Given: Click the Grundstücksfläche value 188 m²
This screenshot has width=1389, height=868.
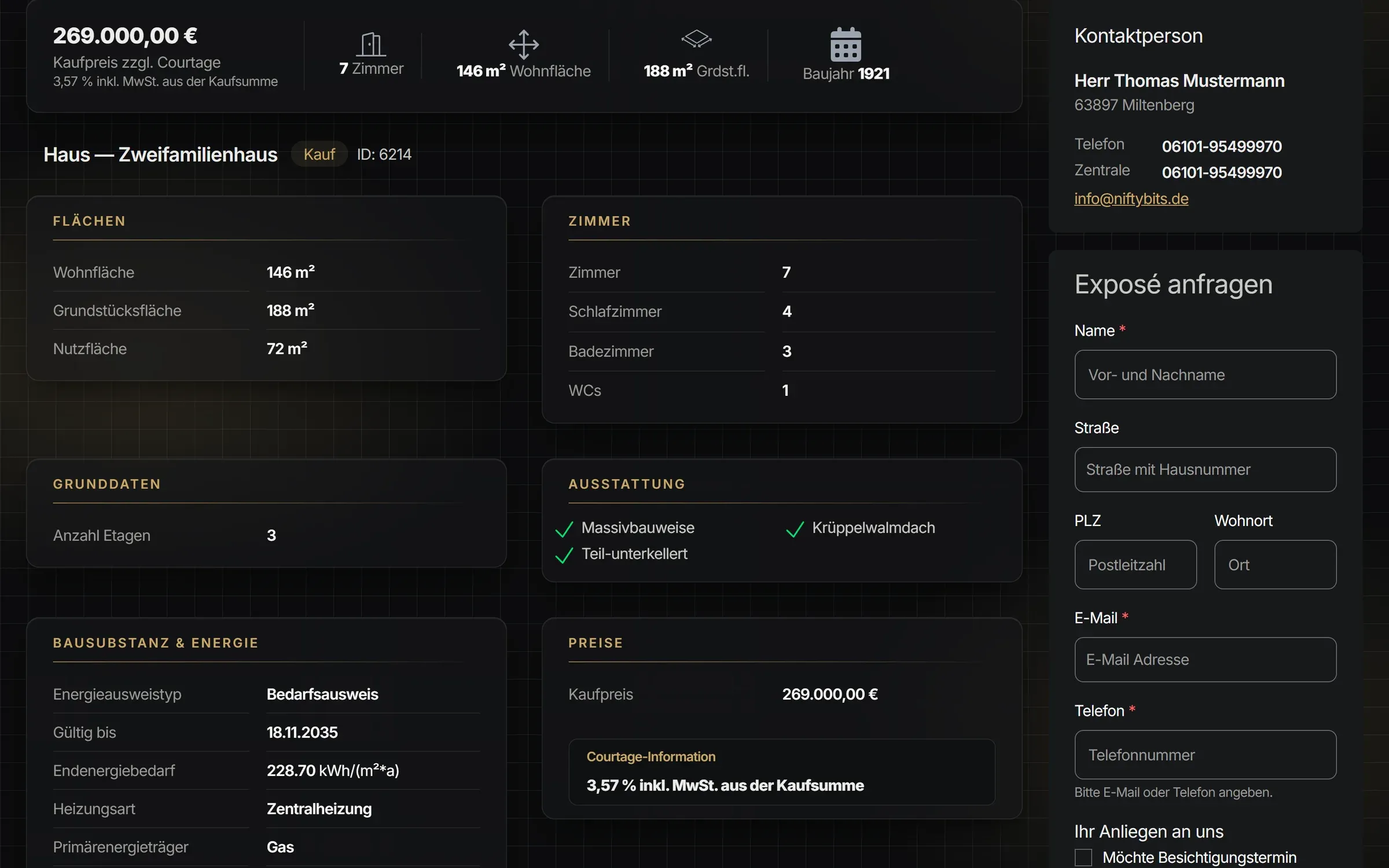Looking at the screenshot, I should [x=291, y=310].
